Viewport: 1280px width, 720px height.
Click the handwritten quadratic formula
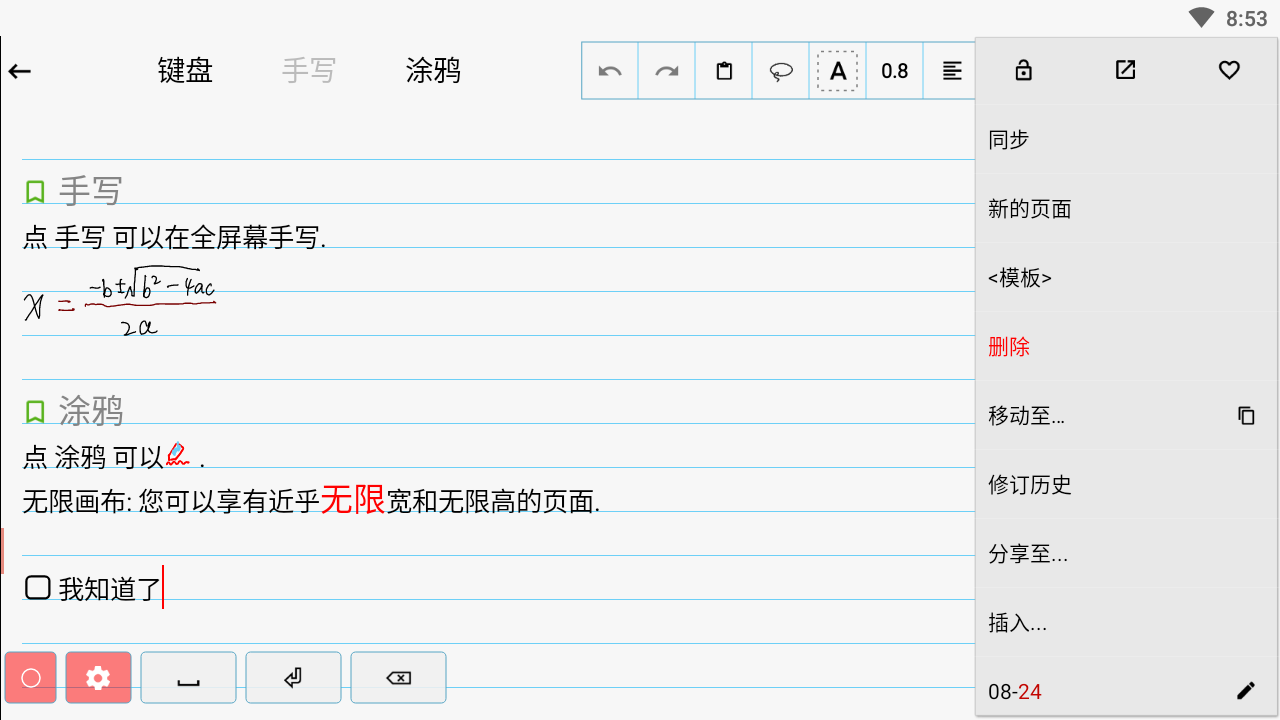(x=120, y=301)
